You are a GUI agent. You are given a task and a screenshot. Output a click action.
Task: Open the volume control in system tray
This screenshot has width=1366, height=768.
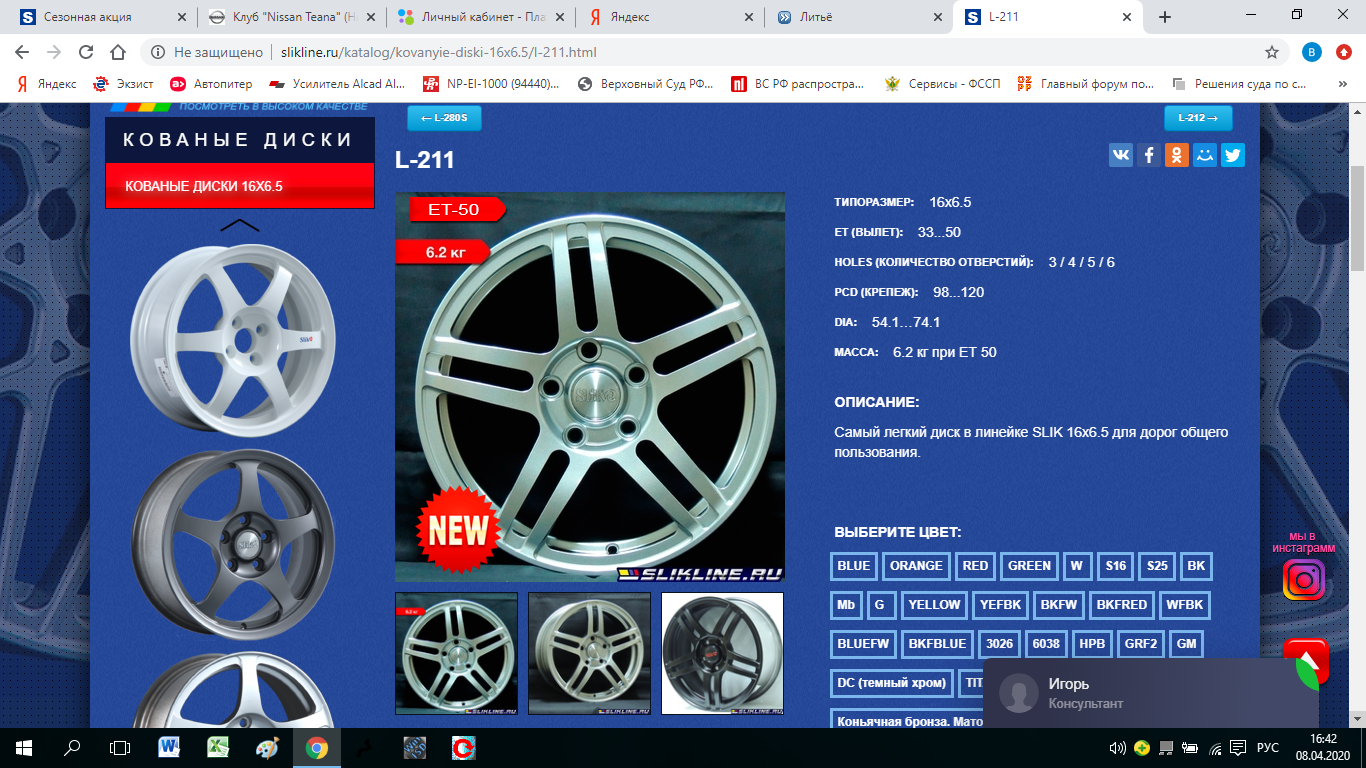[1118, 747]
